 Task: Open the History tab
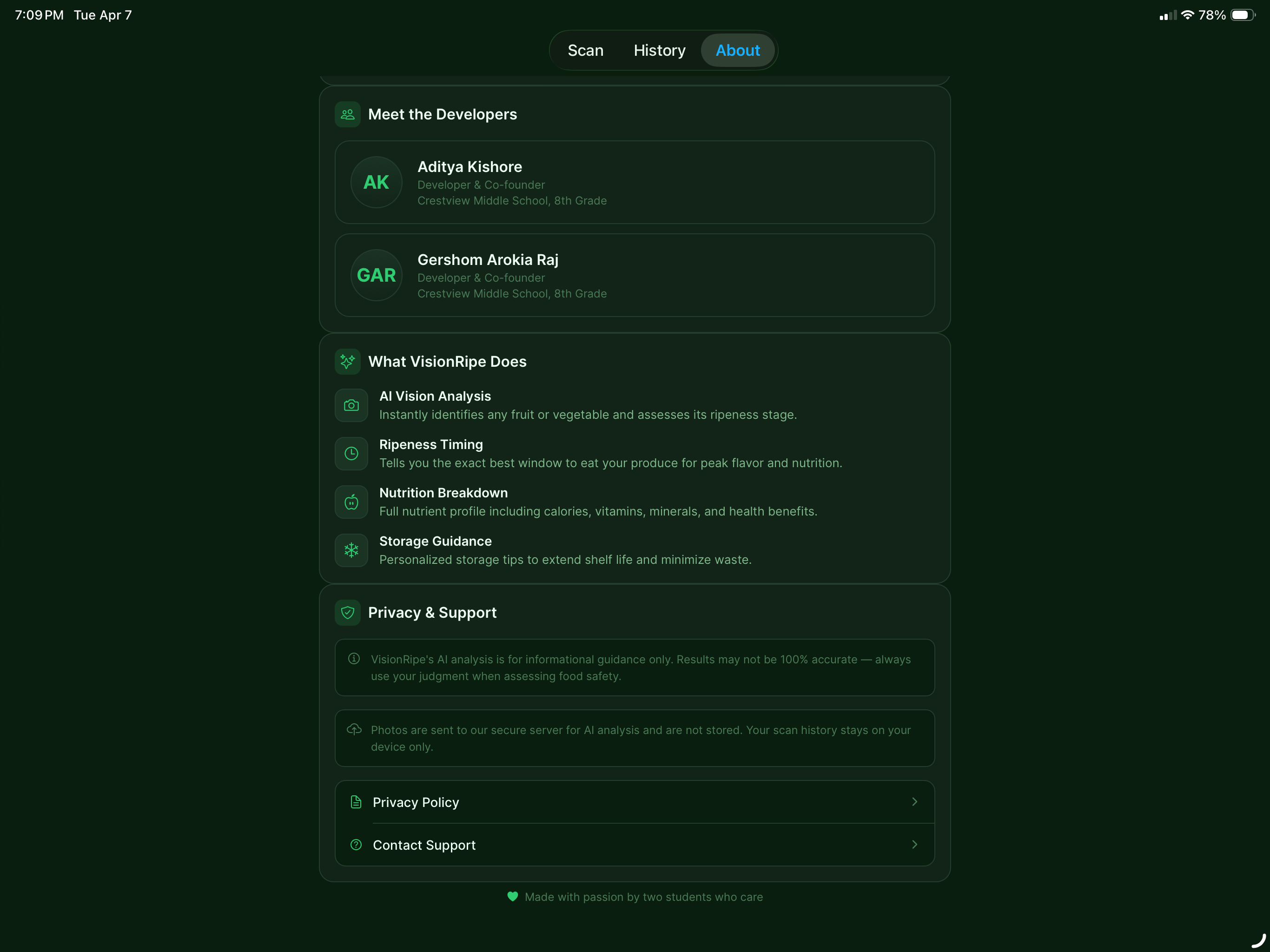[659, 51]
